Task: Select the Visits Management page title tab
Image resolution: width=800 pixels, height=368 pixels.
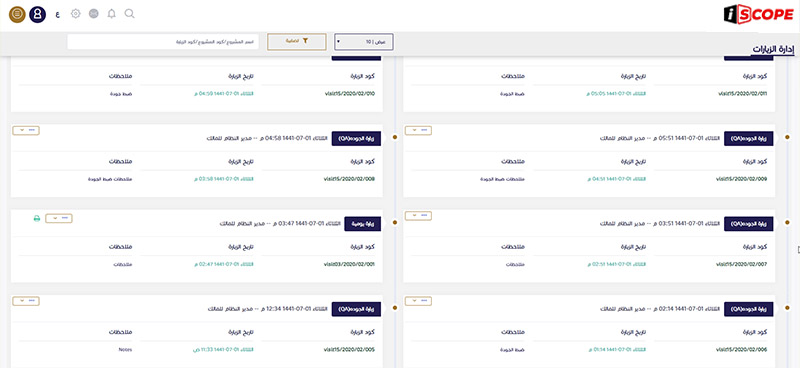Action: (x=772, y=50)
